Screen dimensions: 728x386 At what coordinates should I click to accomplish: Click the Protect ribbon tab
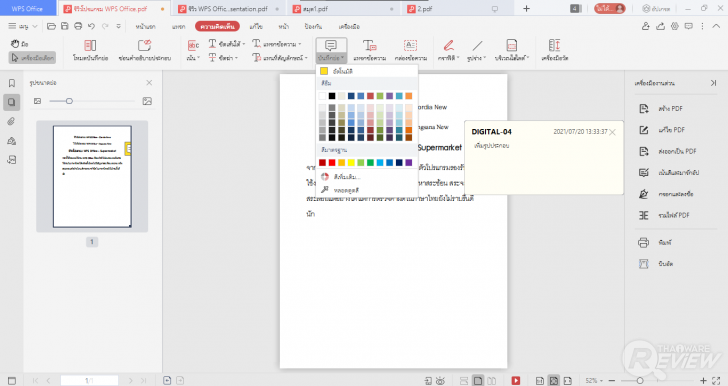coord(313,26)
